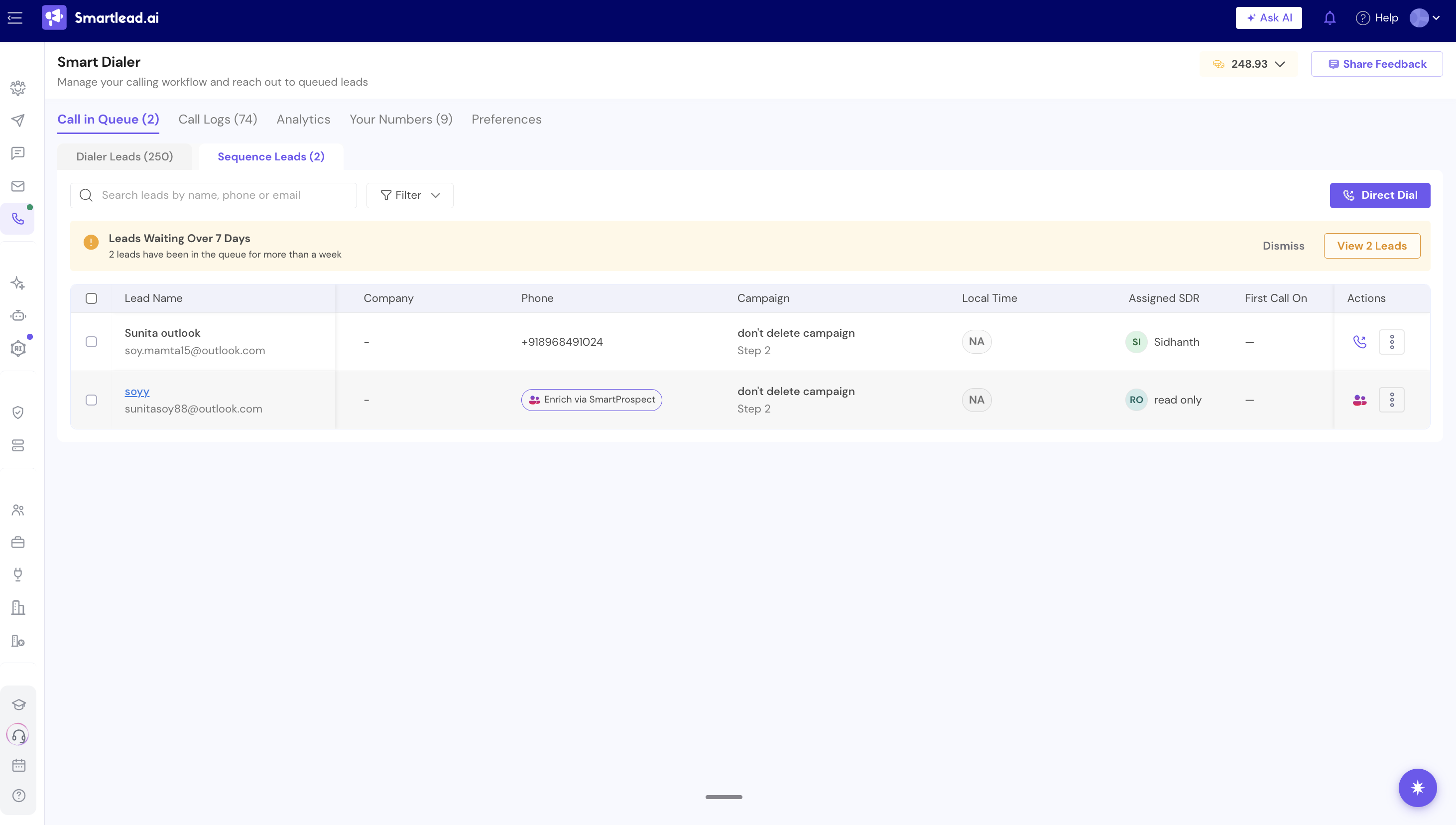Toggle the hamburger menu to collapse the sidebar
This screenshot has height=825, width=1456.
(15, 18)
